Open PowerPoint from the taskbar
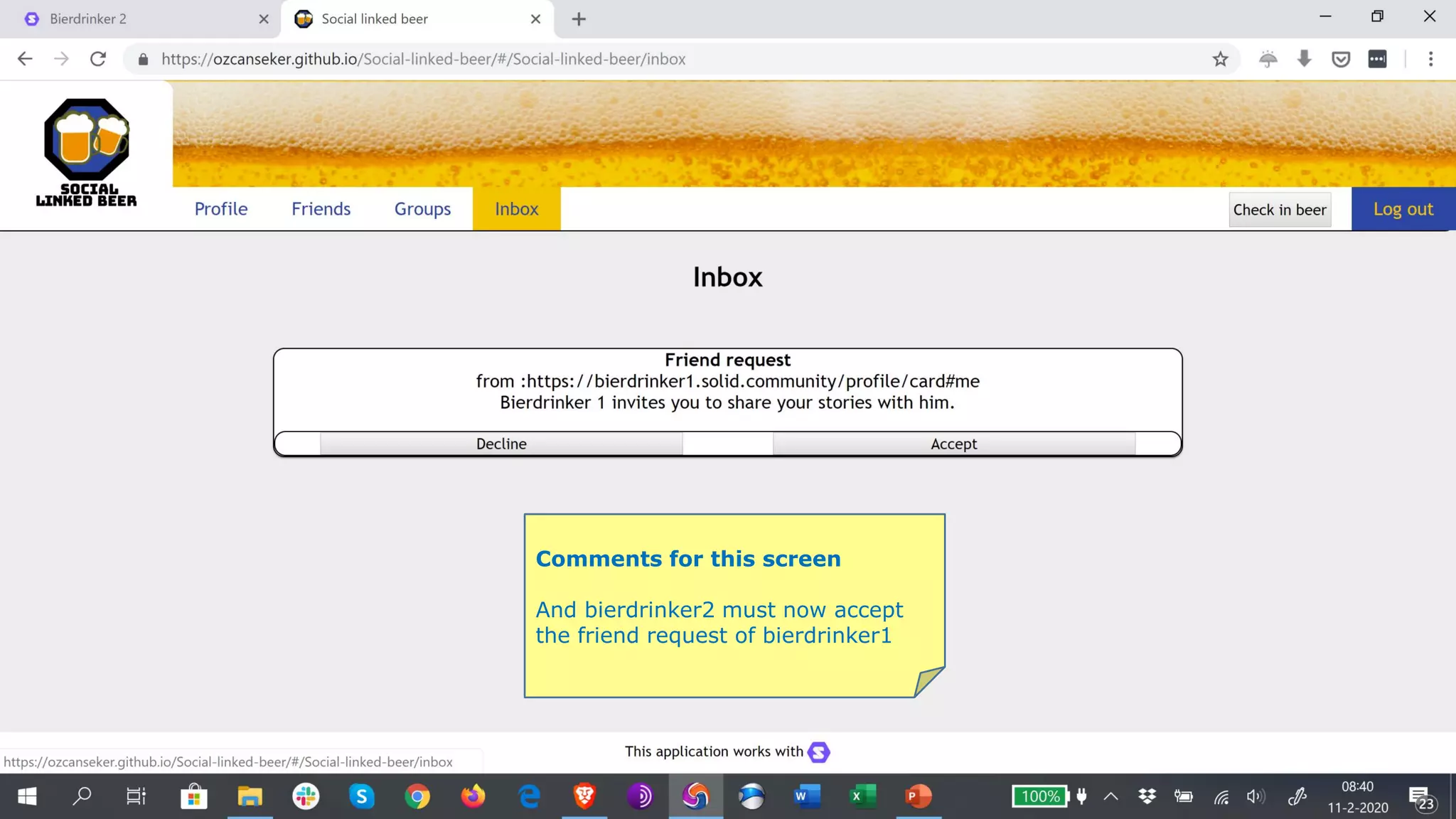1456x819 pixels. pos(919,796)
